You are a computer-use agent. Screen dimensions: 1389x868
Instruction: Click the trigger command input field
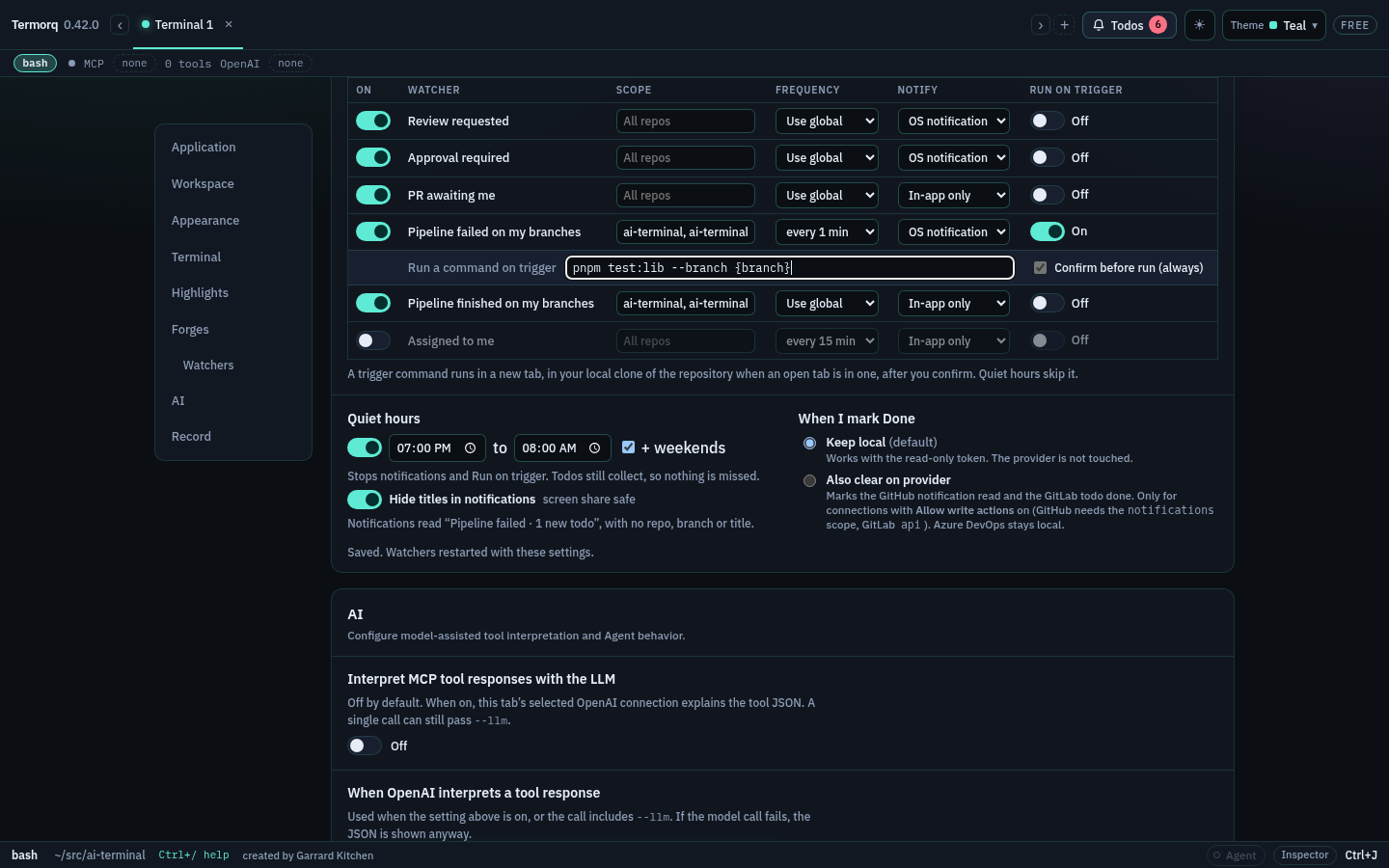click(789, 267)
